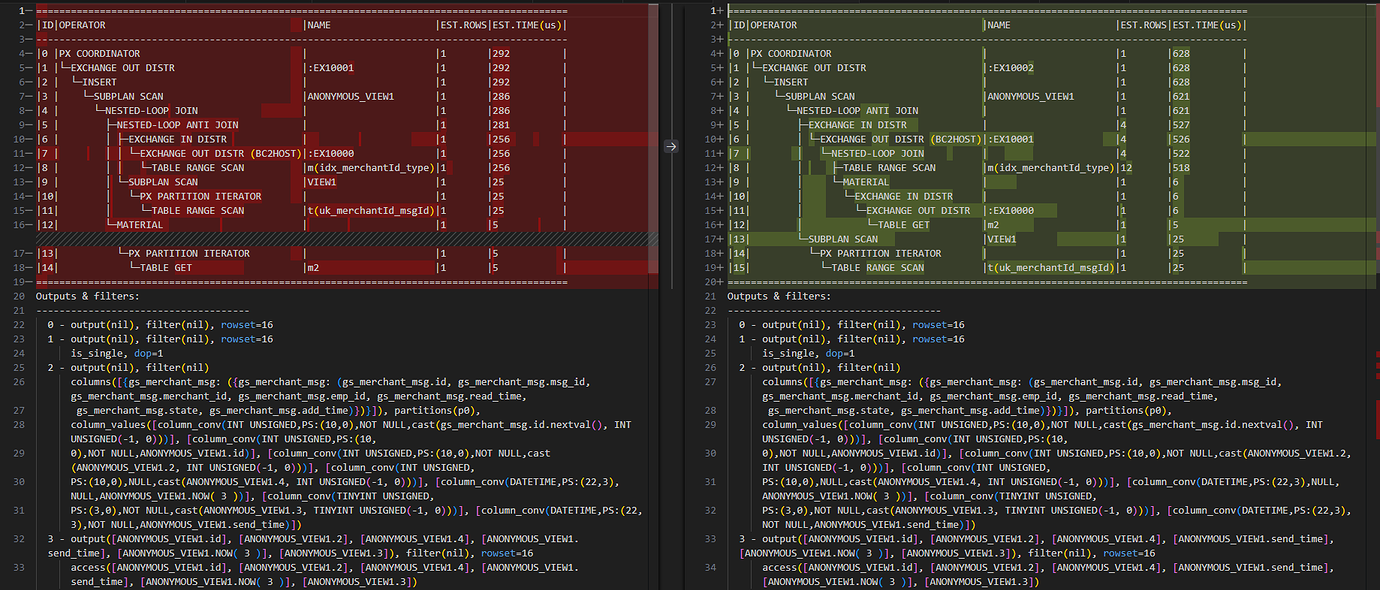This screenshot has height=590, width=1380.
Task: Click EST.TIME(us) header in the right pane
Action: coord(1208,25)
